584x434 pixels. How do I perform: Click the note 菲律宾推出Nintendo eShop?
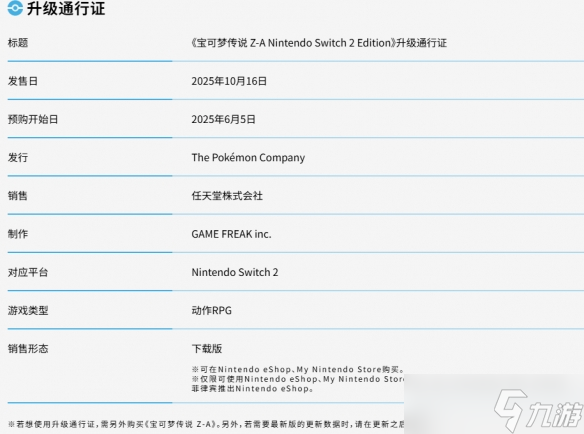(253, 389)
